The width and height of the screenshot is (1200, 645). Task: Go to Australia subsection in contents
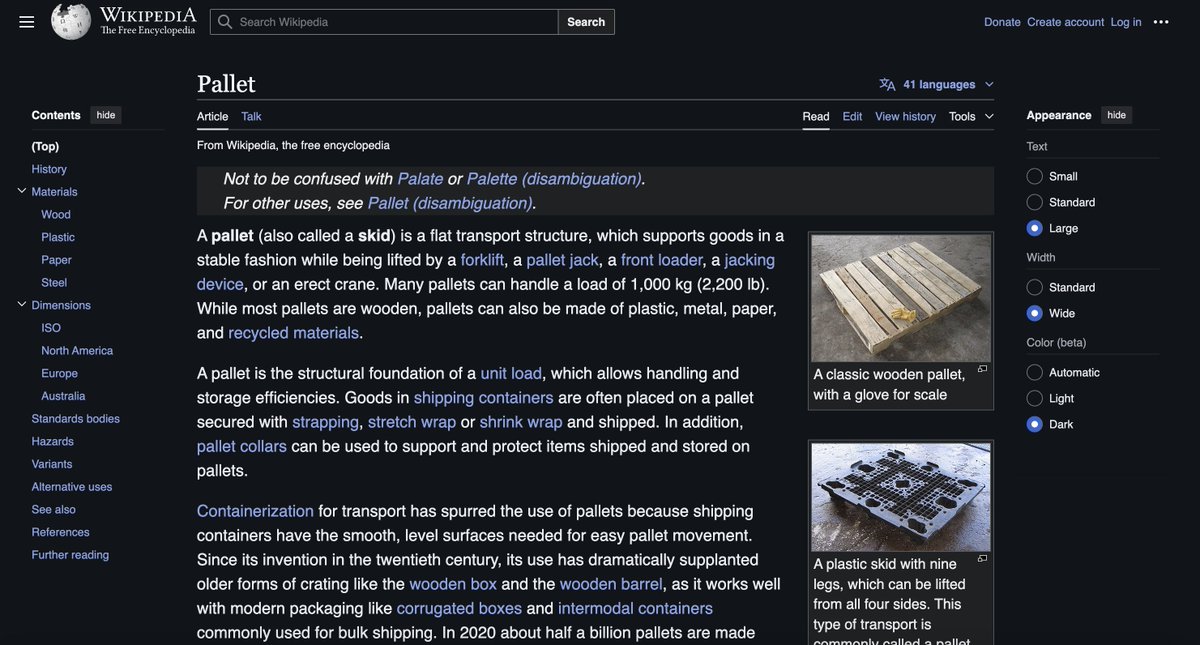pos(63,396)
